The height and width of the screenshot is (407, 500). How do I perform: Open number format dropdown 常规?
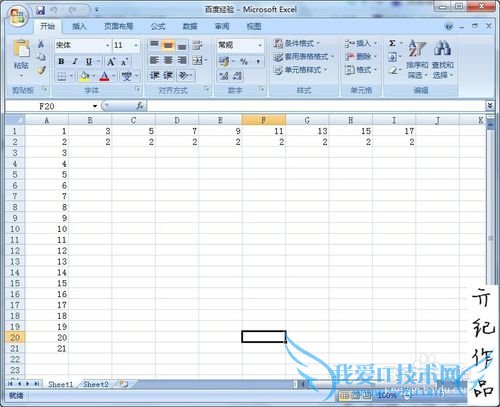(260, 45)
